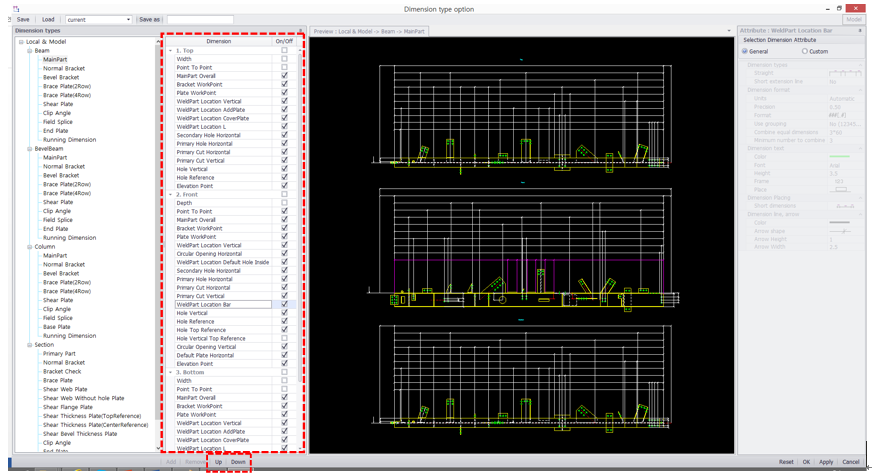Screen dimensions: 872x476
Task: Click the Preview: Local & Model tab
Action: coord(369,31)
